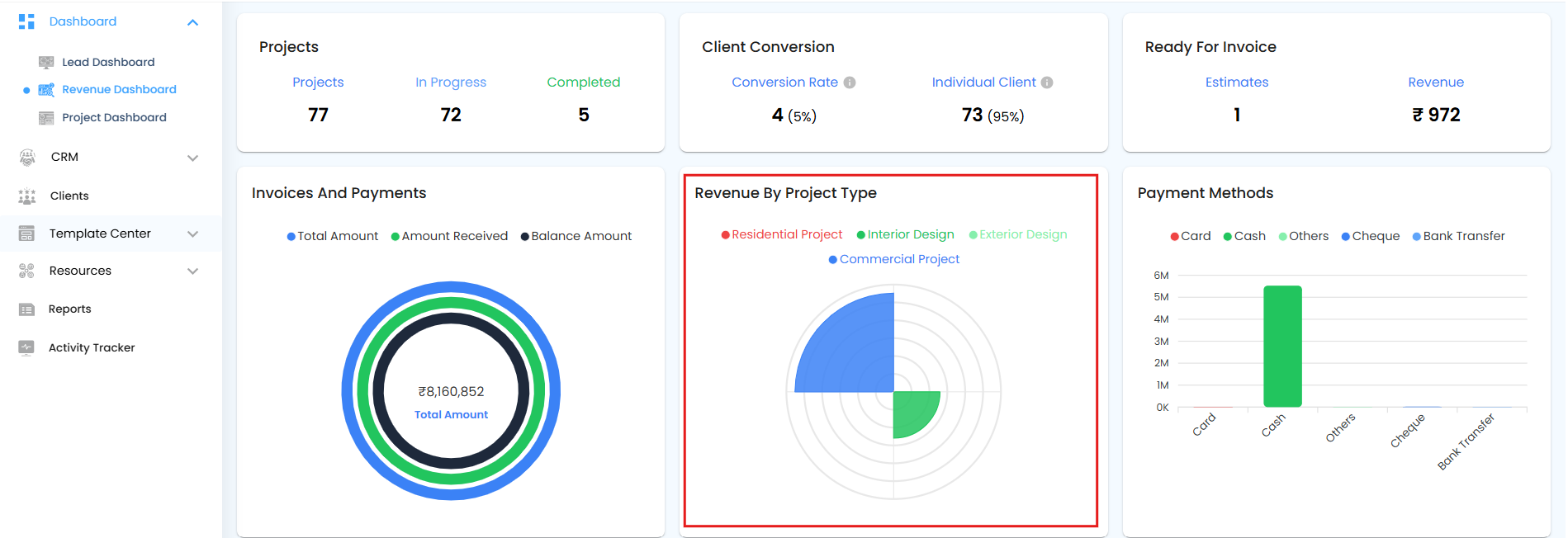The height and width of the screenshot is (538, 1568).
Task: Click the Individual Client info icon
Action: point(1047,83)
